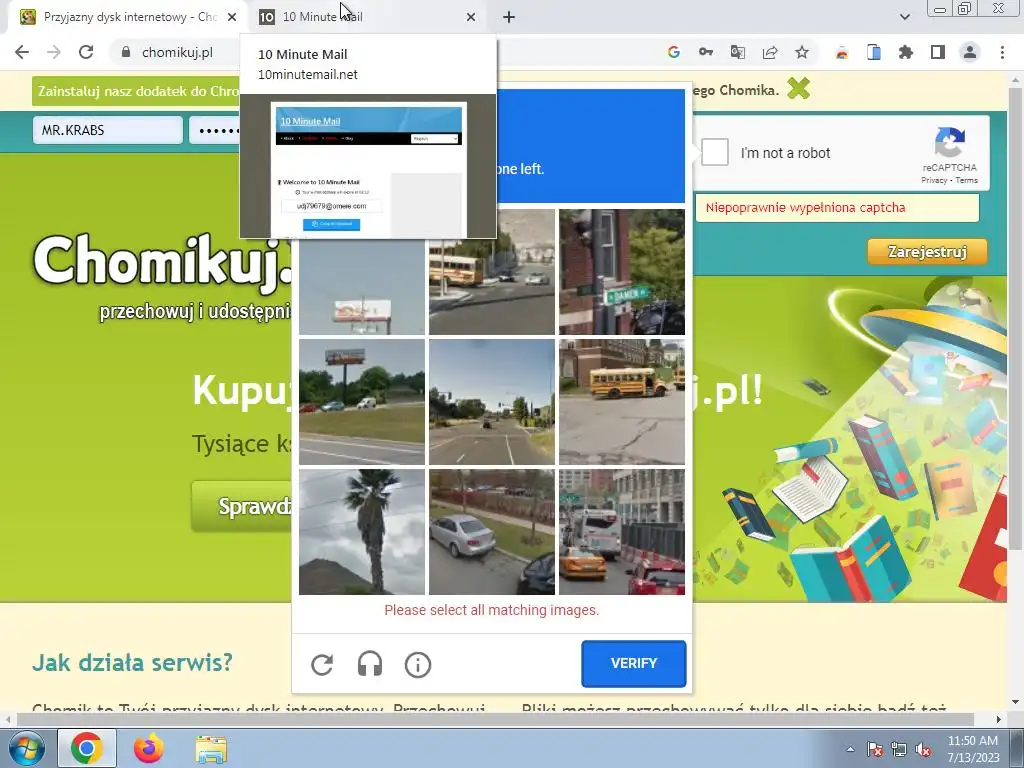Go back using the browser back arrow
The width and height of the screenshot is (1024, 768).
(x=22, y=52)
